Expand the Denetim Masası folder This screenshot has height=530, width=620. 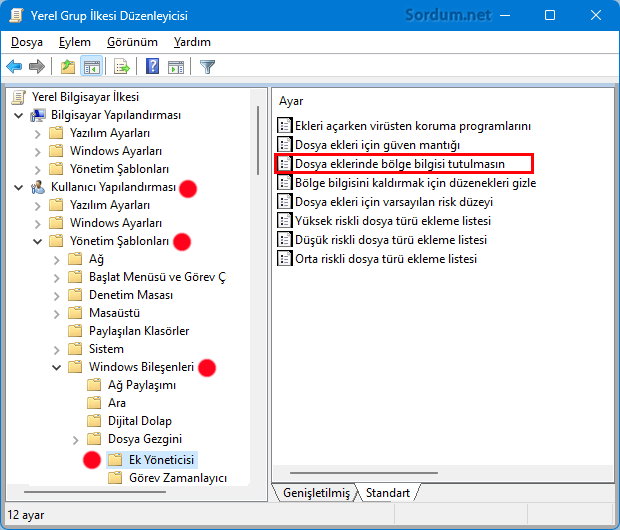(x=57, y=295)
